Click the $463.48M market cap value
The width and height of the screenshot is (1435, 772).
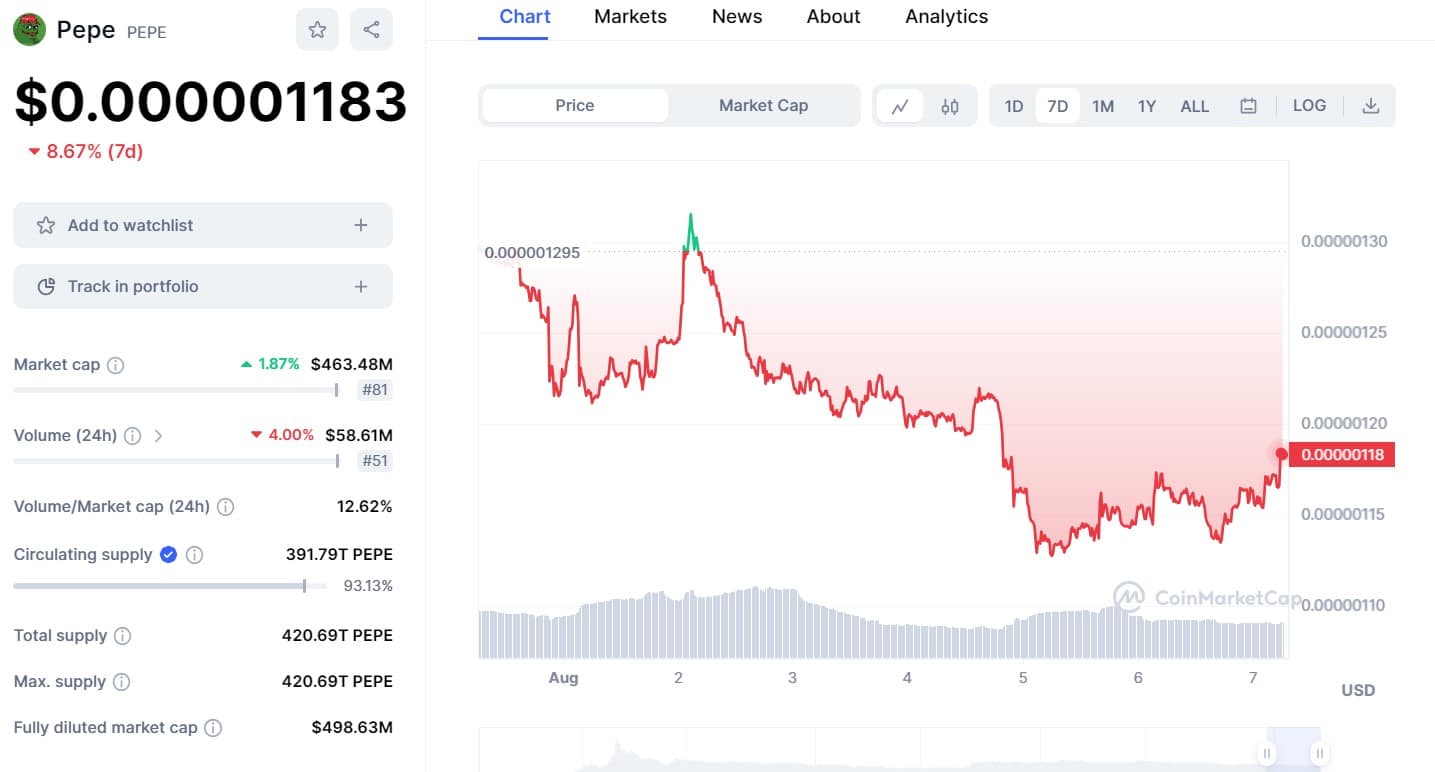[x=352, y=364]
